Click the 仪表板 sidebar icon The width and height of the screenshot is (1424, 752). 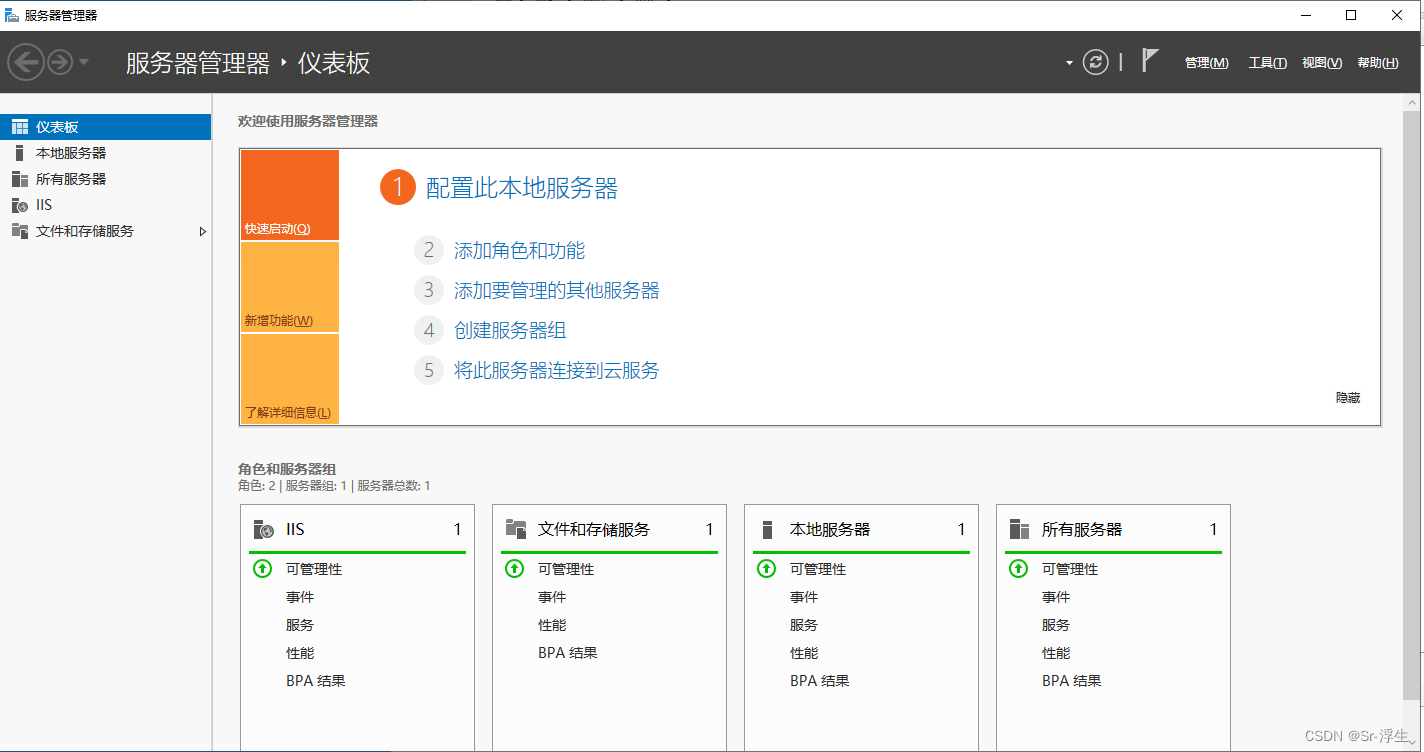pyautogui.click(x=21, y=126)
